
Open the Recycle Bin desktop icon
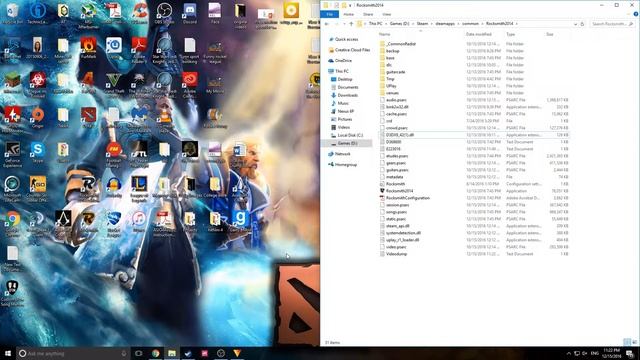[12, 13]
